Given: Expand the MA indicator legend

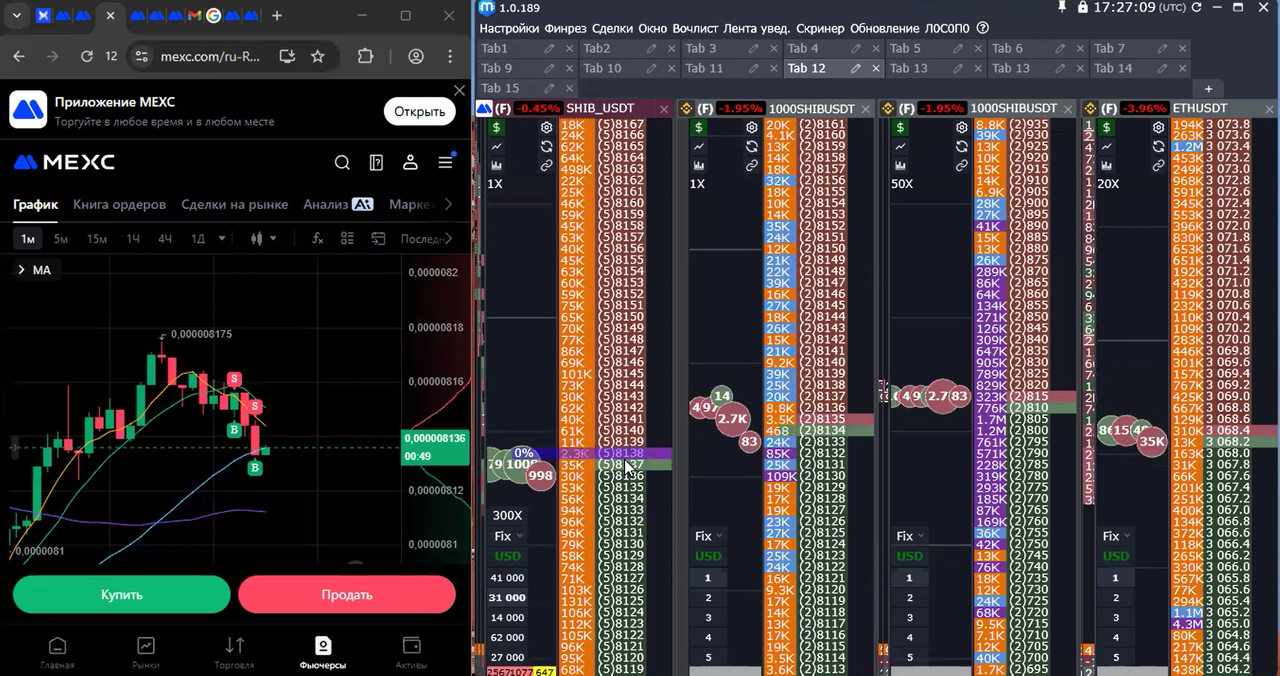Looking at the screenshot, I should point(21,270).
